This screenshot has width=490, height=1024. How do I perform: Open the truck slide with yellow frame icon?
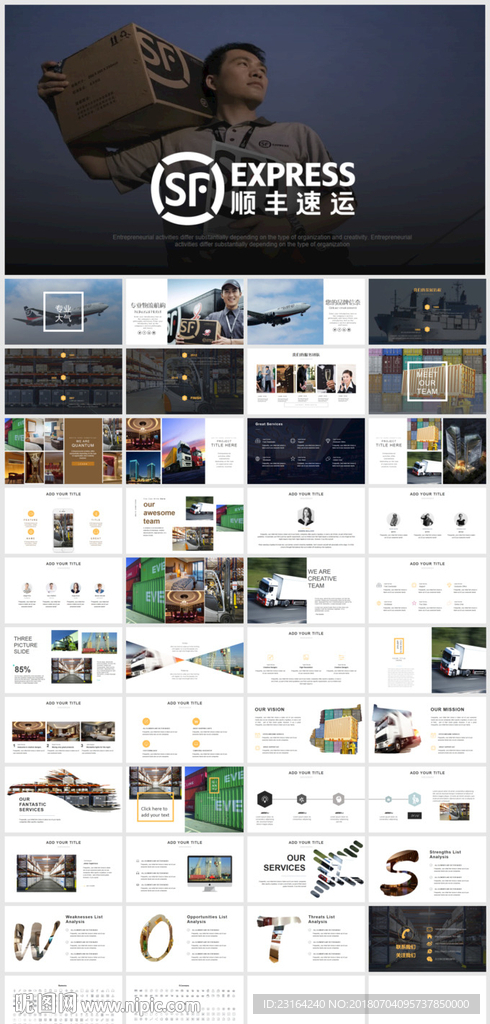(427, 660)
